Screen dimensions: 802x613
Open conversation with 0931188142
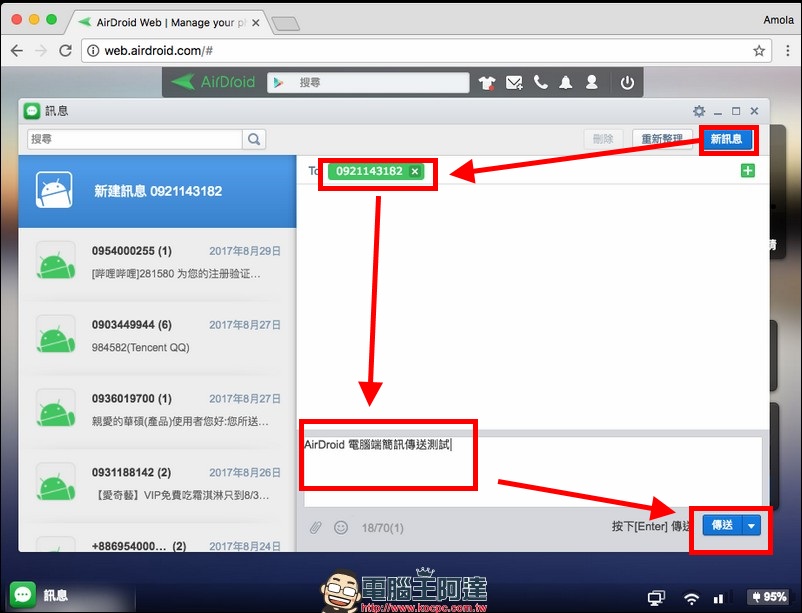(x=158, y=484)
